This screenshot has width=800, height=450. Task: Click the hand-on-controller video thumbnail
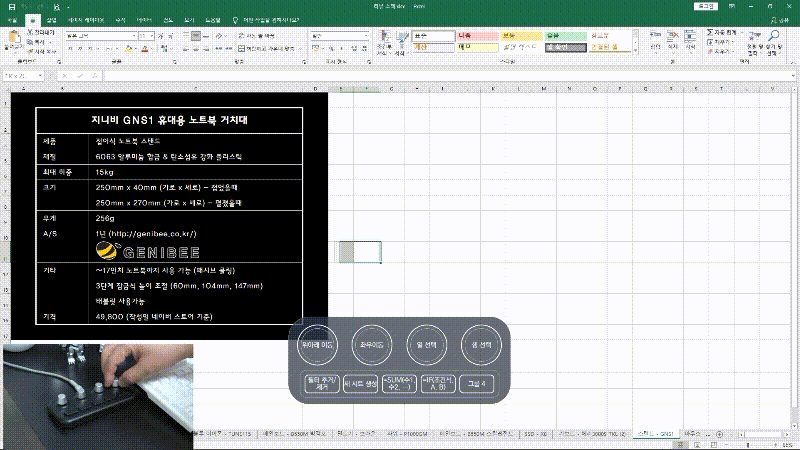[98, 396]
